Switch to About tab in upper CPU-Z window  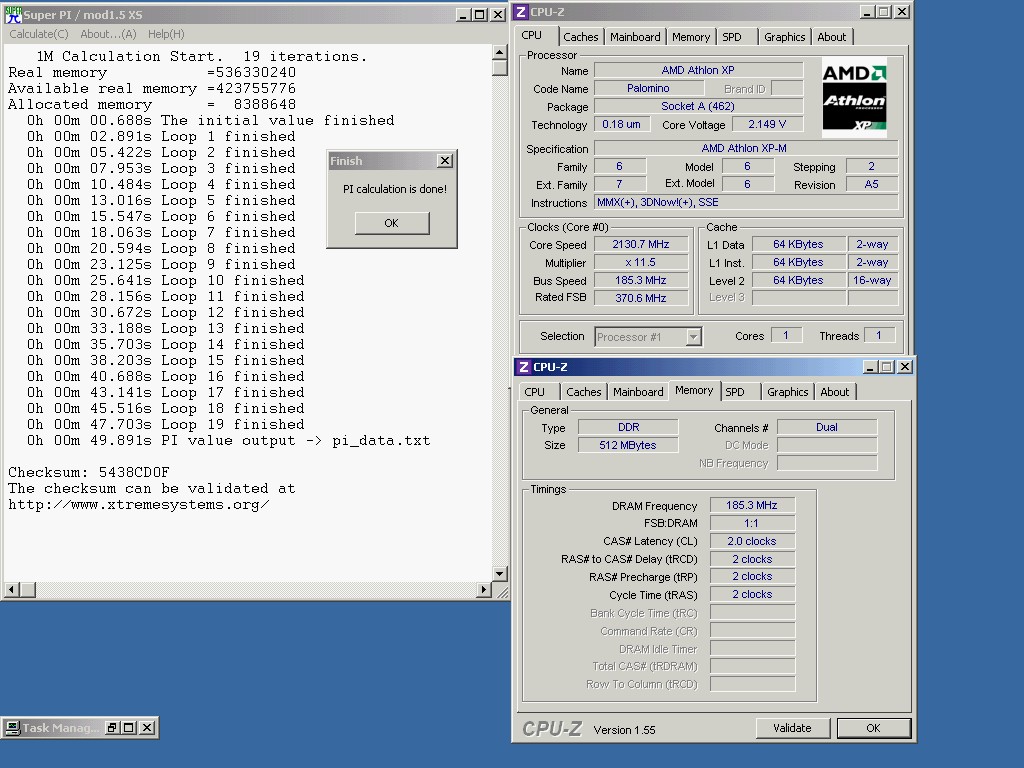pyautogui.click(x=831, y=37)
